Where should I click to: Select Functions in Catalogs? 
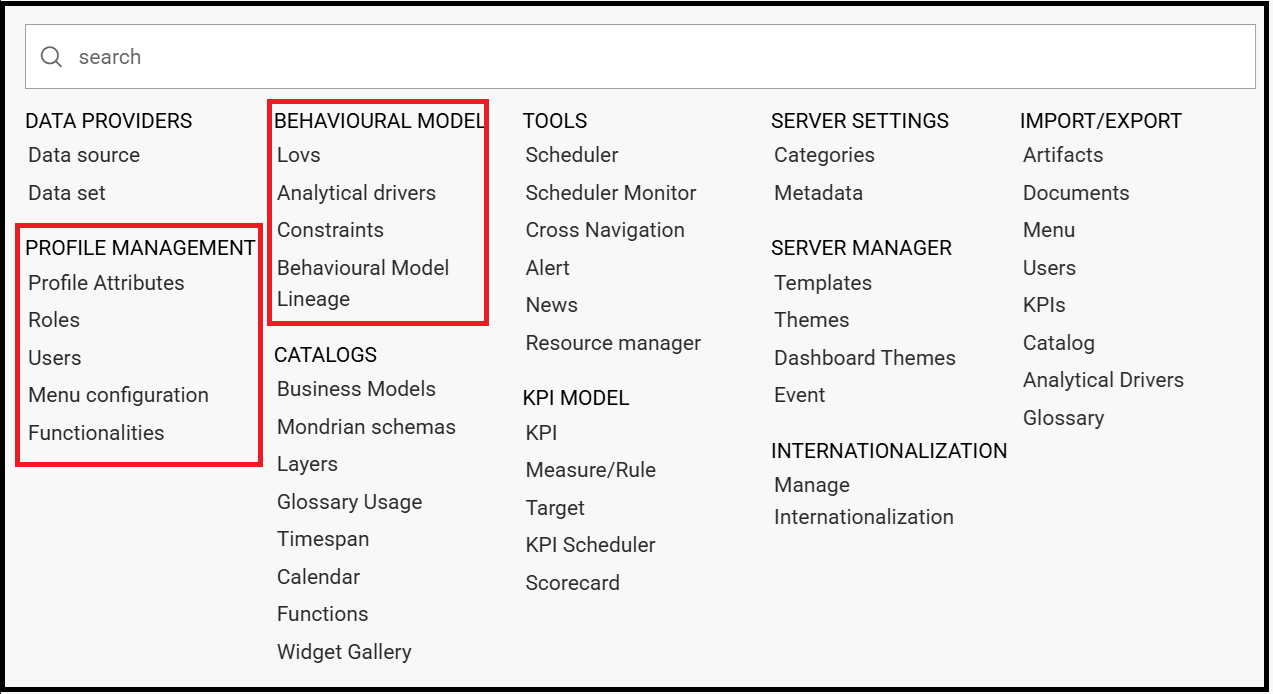coord(323,614)
